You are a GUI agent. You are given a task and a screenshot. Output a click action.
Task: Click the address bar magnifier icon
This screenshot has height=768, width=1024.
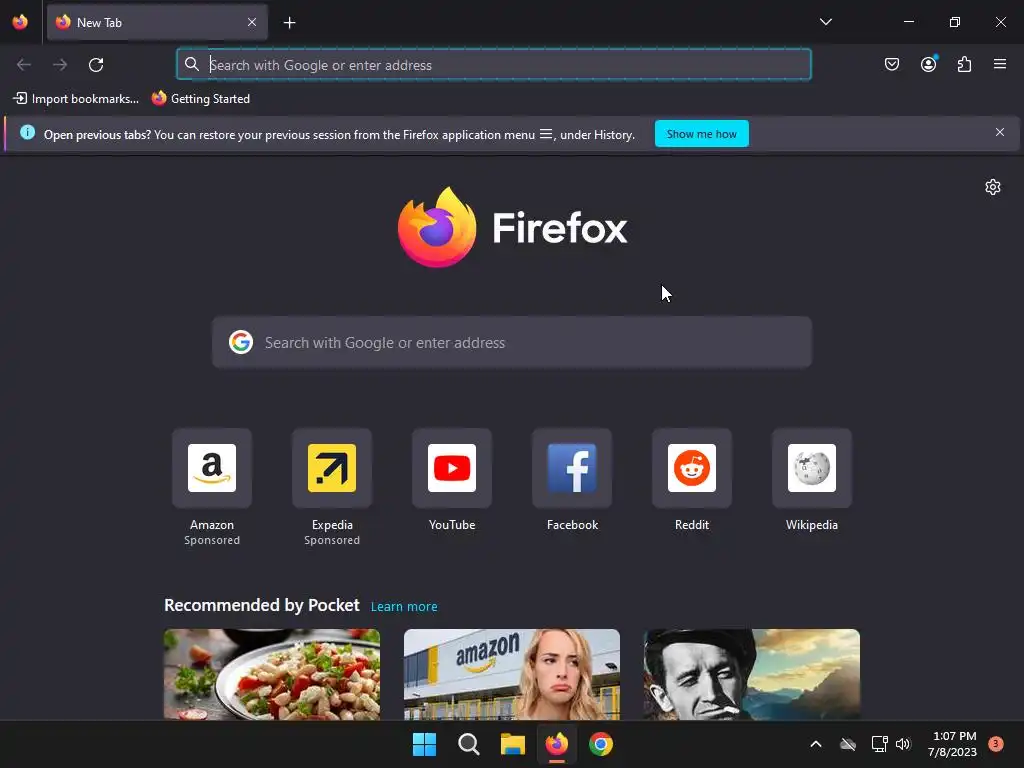pos(191,64)
